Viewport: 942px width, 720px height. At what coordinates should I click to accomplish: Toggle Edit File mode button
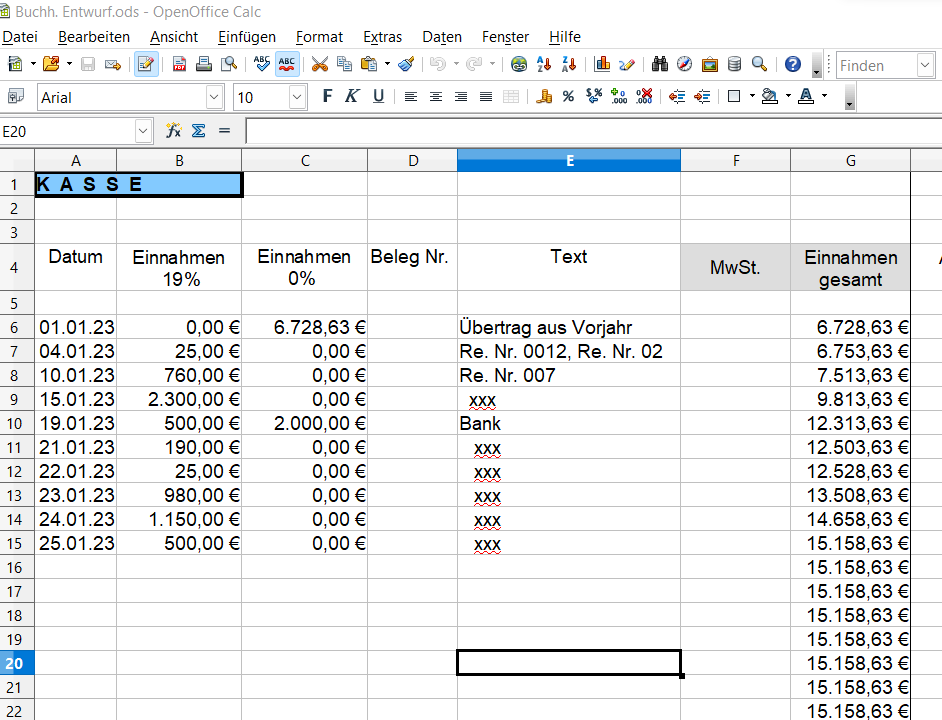point(146,65)
